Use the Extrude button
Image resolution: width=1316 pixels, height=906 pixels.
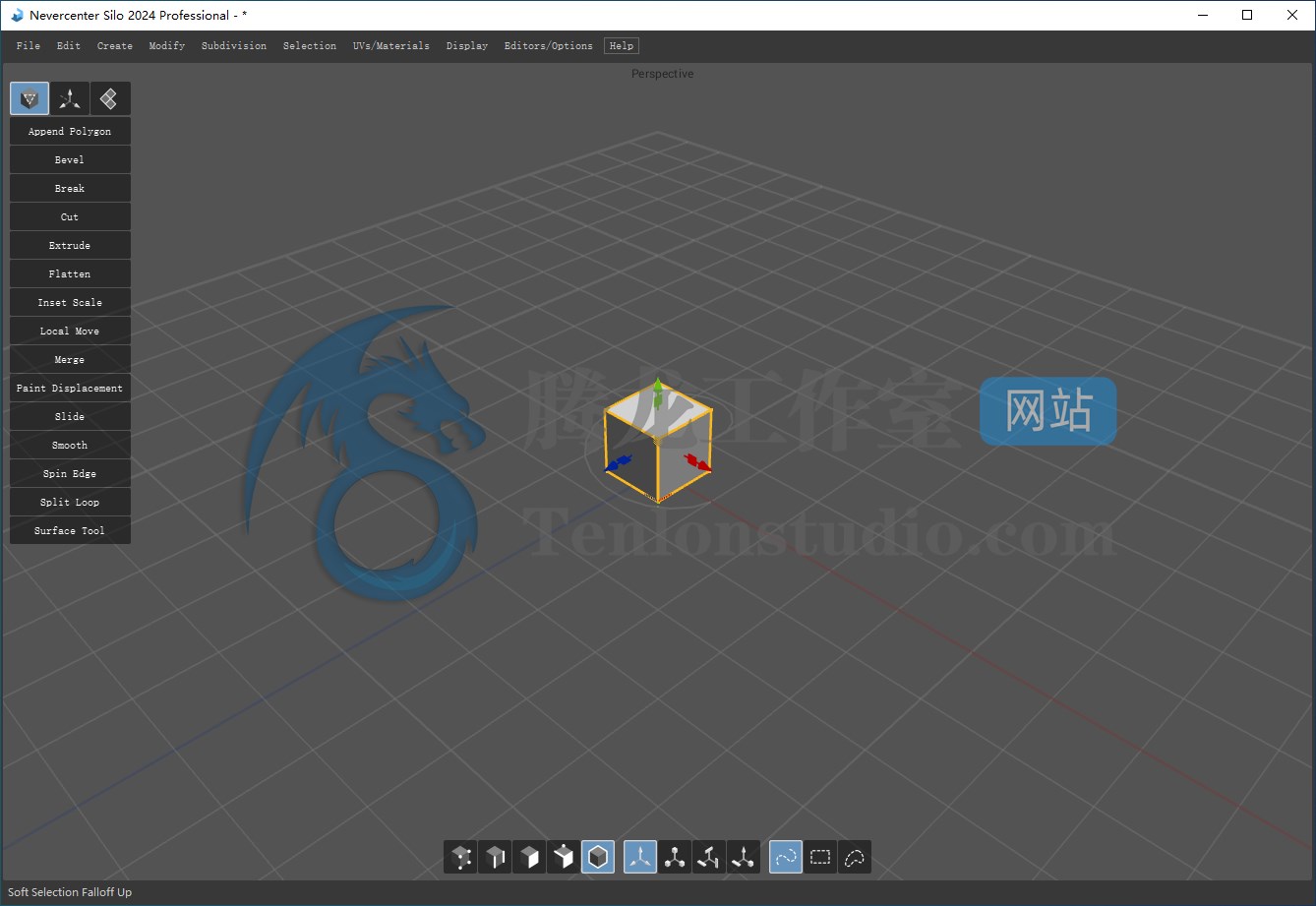pyautogui.click(x=70, y=246)
